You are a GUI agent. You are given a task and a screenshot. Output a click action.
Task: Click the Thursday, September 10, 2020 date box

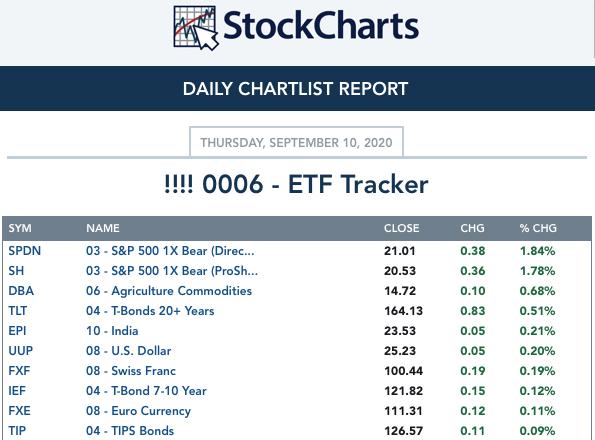pos(296,143)
